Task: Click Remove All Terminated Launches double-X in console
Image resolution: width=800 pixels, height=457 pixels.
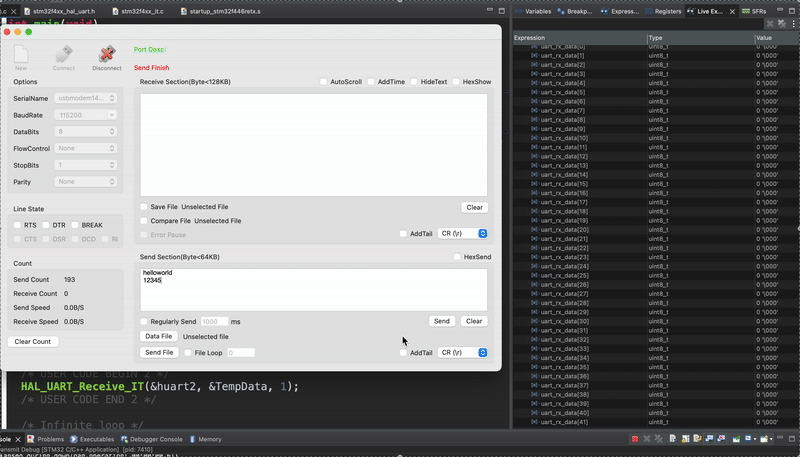Action: point(659,439)
